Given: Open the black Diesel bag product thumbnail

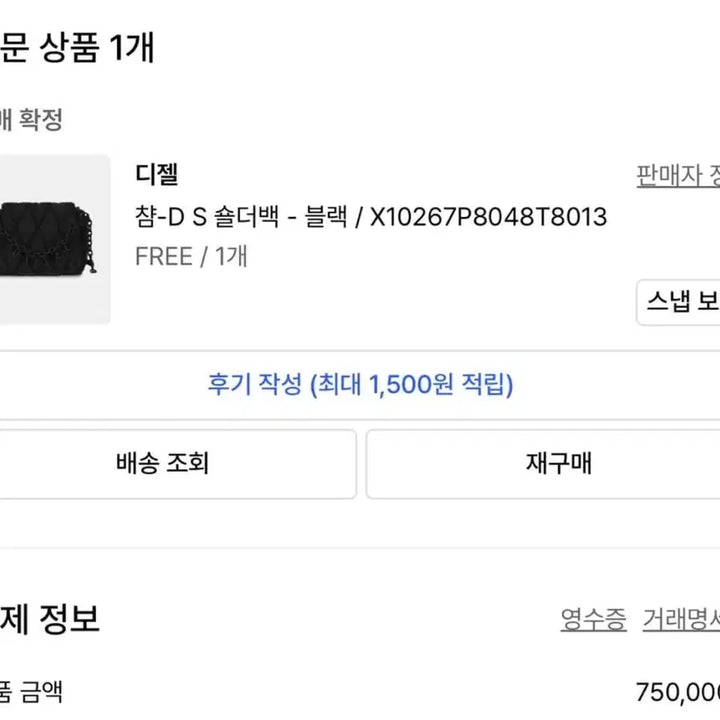Looking at the screenshot, I should point(52,239).
